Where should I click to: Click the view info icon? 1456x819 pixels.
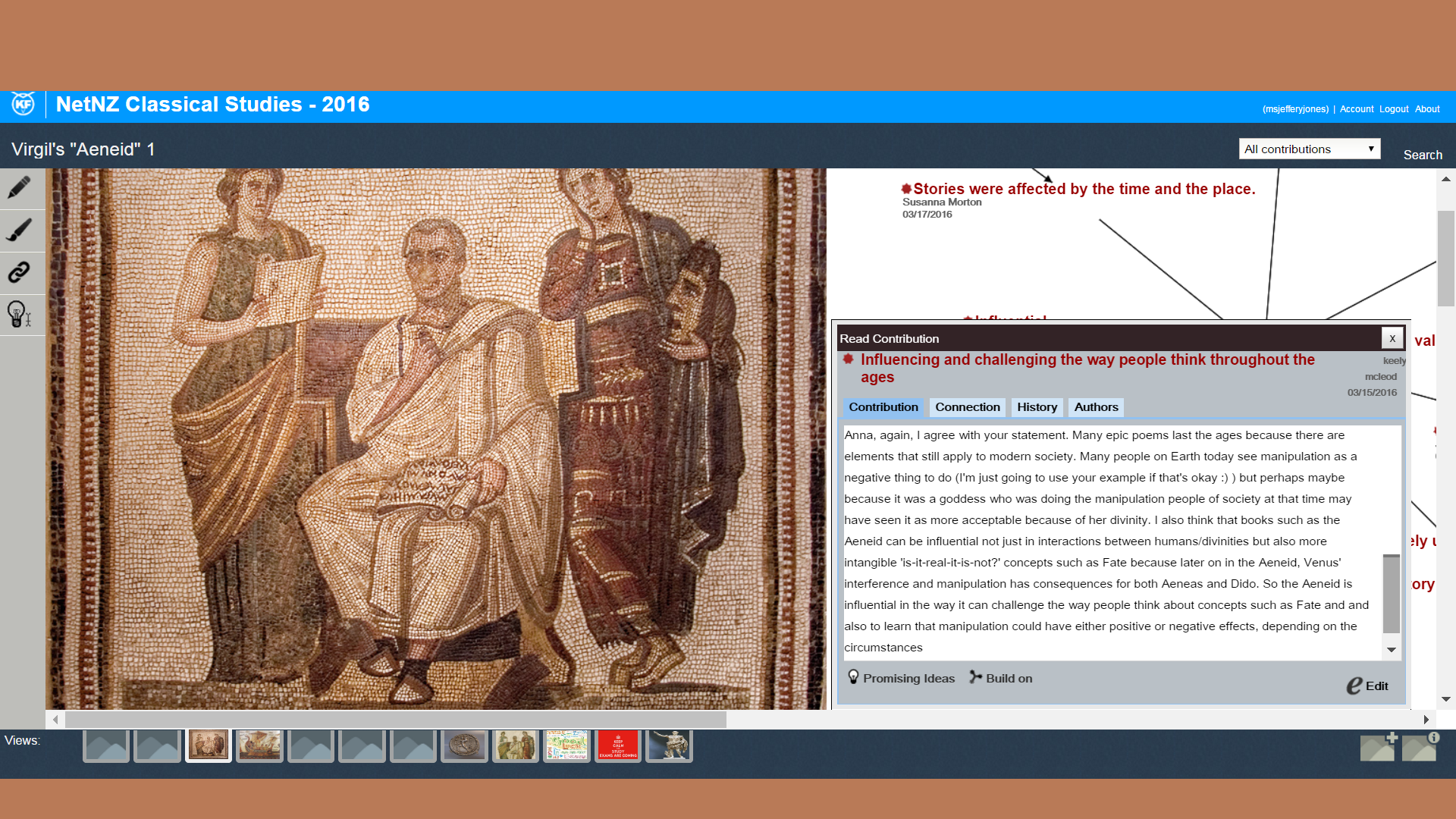coord(1420,747)
